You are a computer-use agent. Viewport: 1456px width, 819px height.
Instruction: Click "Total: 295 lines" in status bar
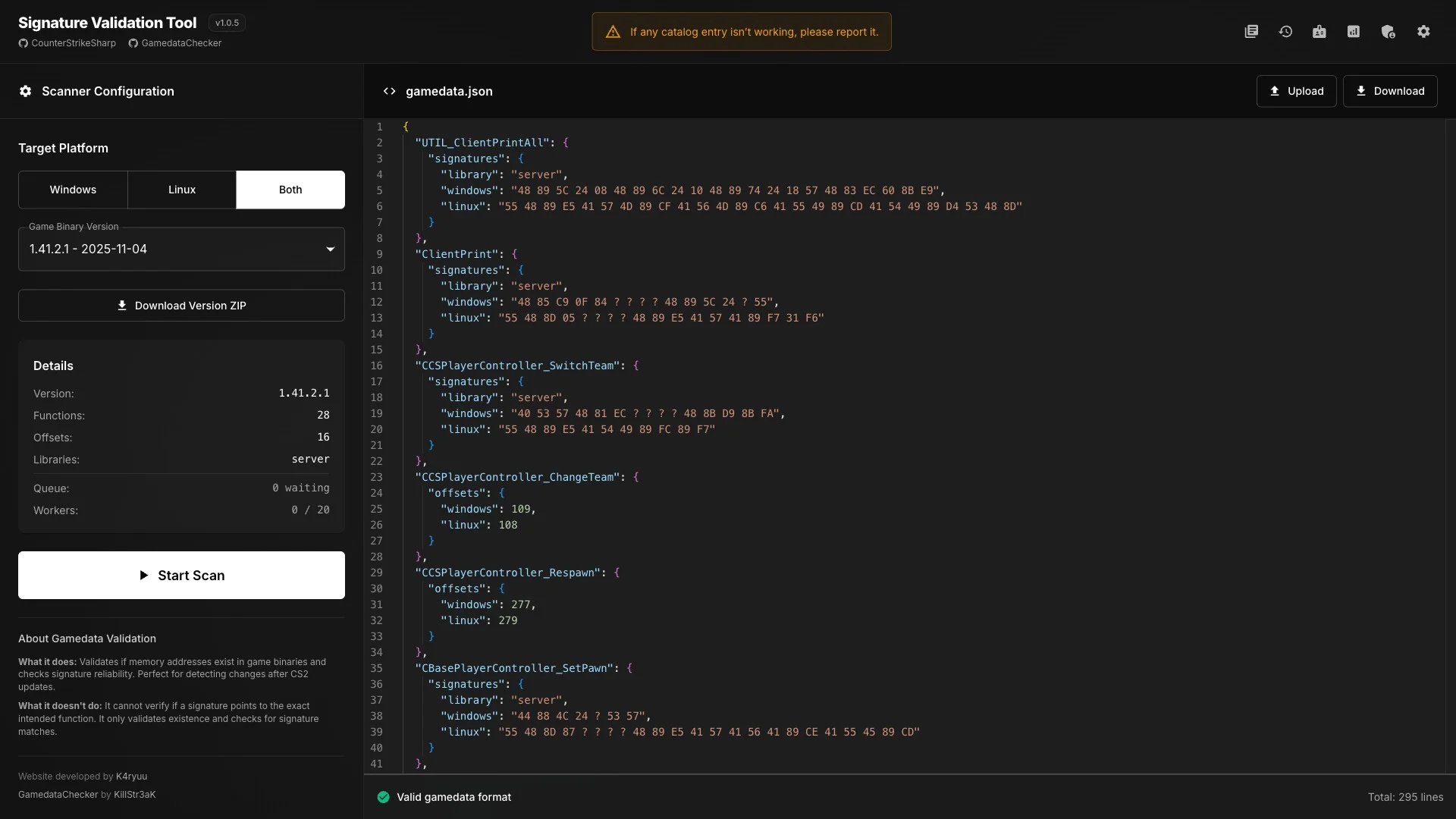(1405, 797)
